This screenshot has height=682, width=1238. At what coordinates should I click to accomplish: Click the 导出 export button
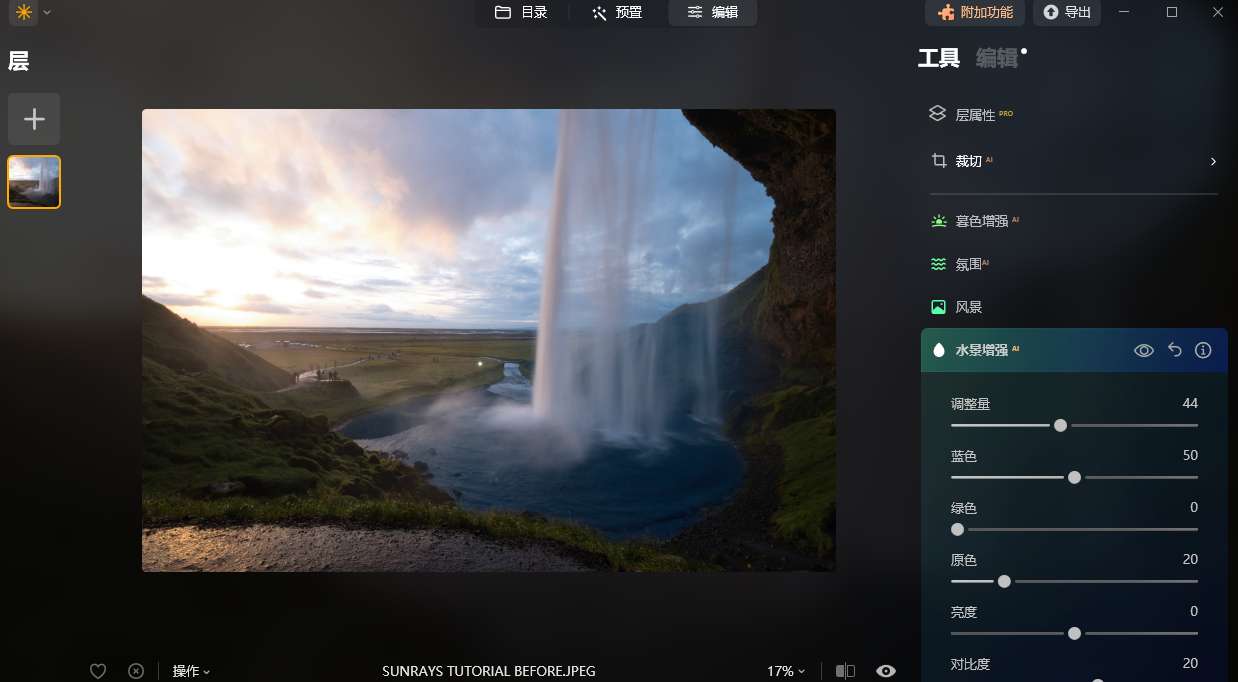[1067, 12]
